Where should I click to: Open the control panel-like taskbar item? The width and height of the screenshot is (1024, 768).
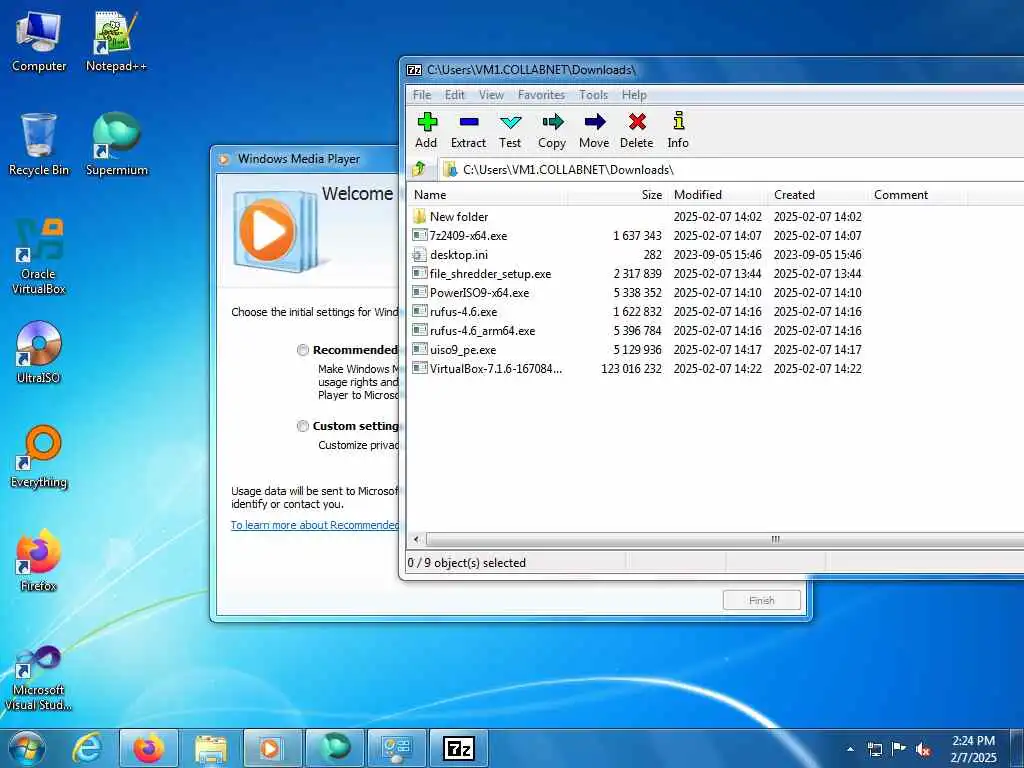point(396,748)
